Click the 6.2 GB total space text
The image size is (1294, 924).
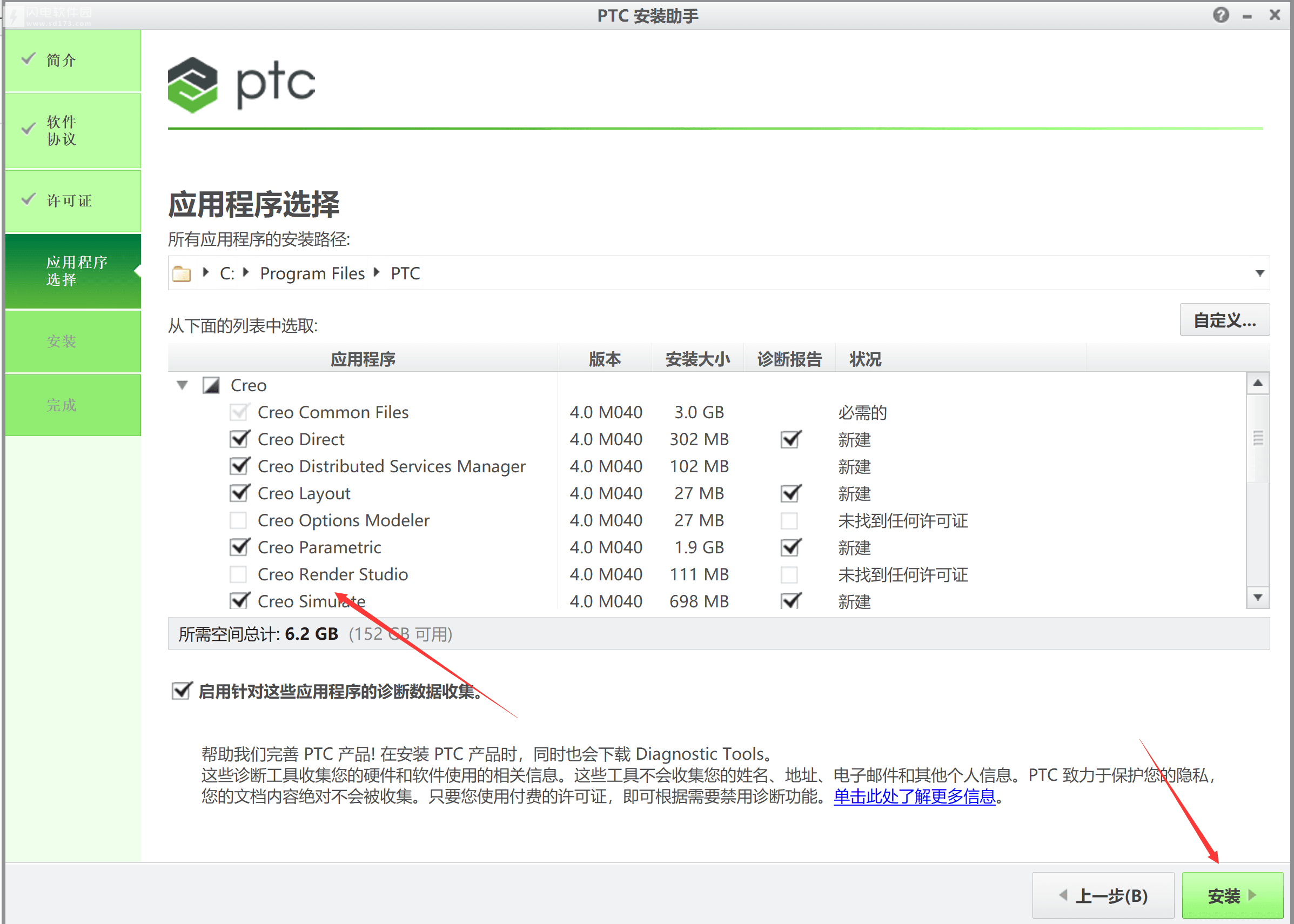pyautogui.click(x=312, y=634)
